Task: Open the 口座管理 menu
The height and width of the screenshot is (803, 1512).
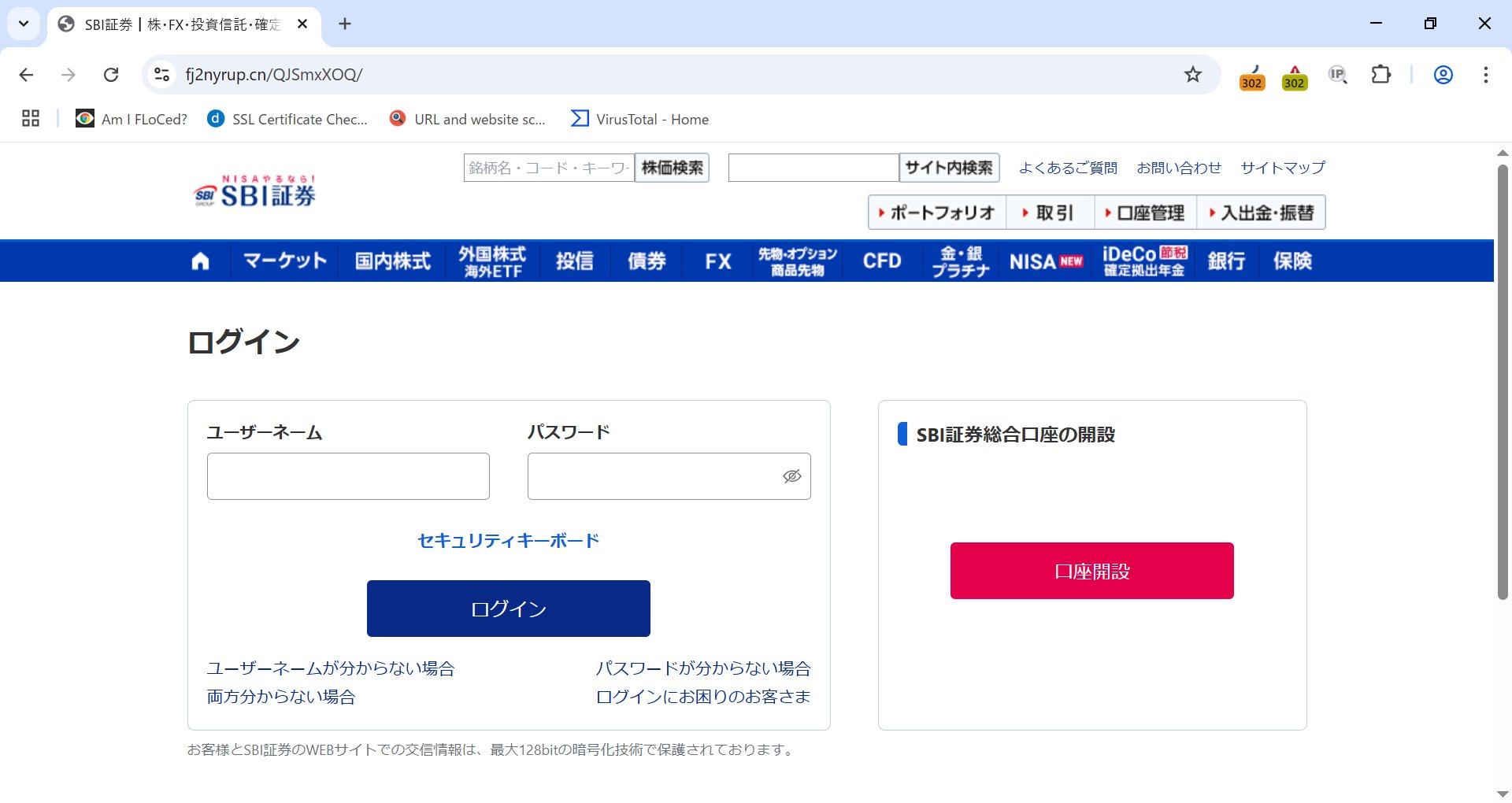Action: [1146, 213]
